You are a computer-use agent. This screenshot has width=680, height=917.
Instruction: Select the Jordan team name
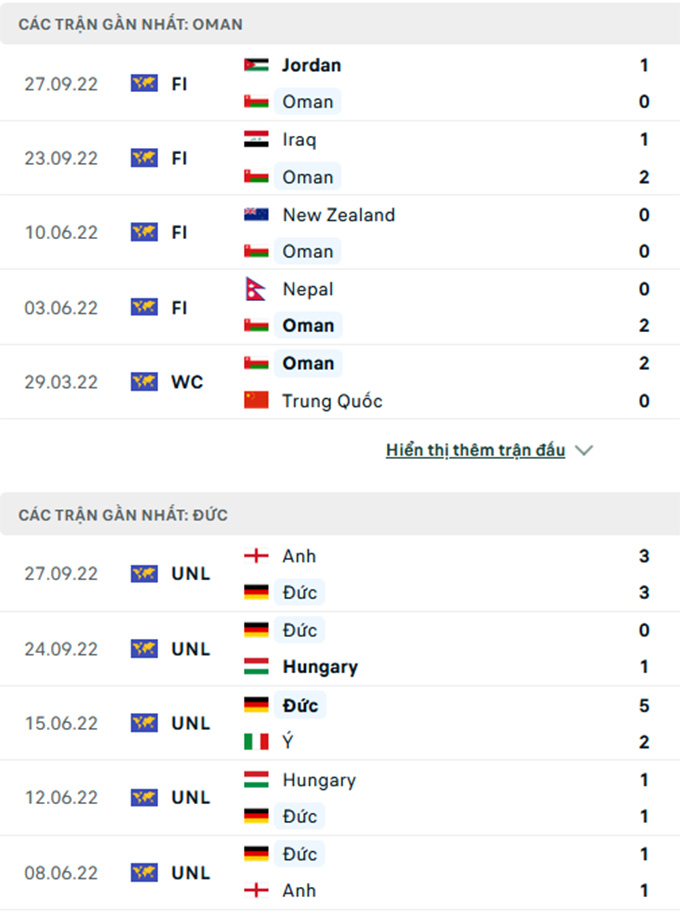(x=311, y=65)
